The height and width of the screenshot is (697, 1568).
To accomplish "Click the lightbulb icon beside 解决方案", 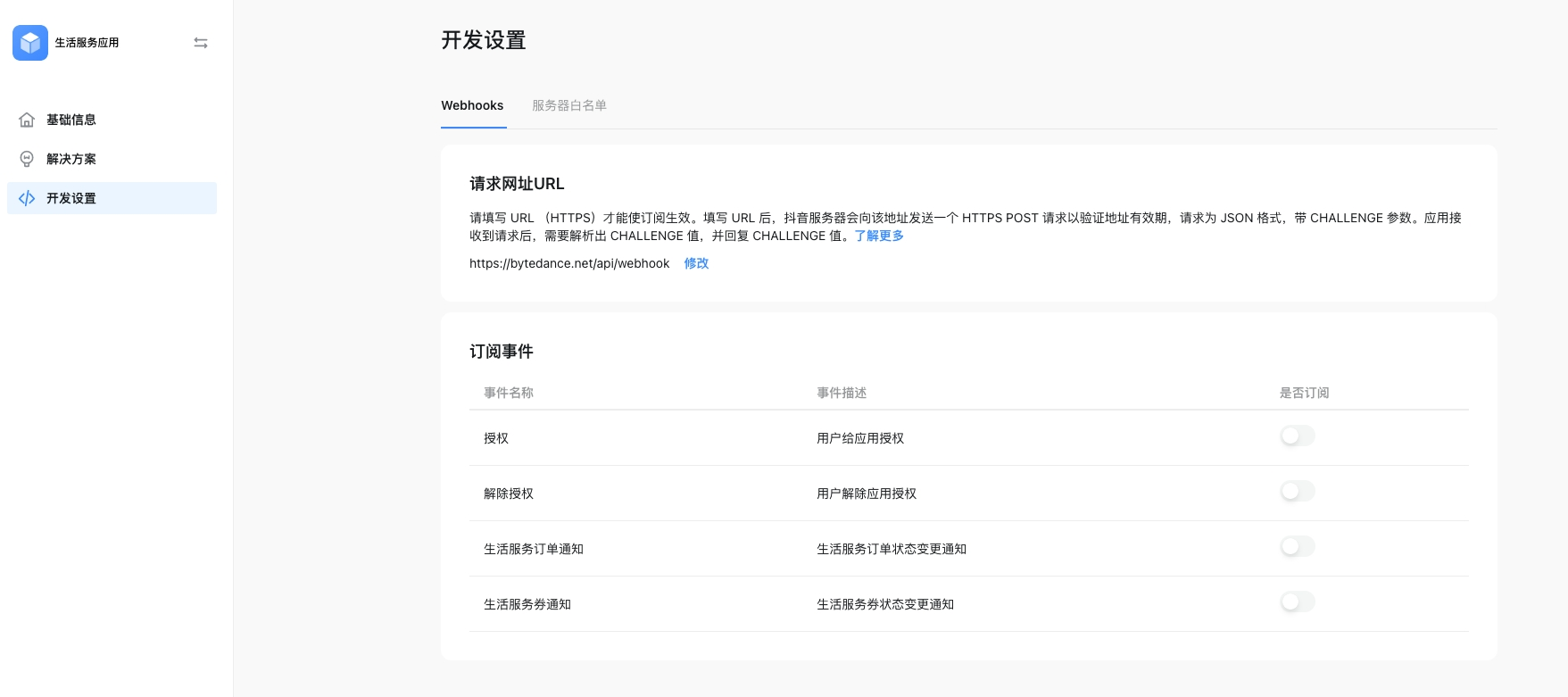I will click(x=27, y=159).
